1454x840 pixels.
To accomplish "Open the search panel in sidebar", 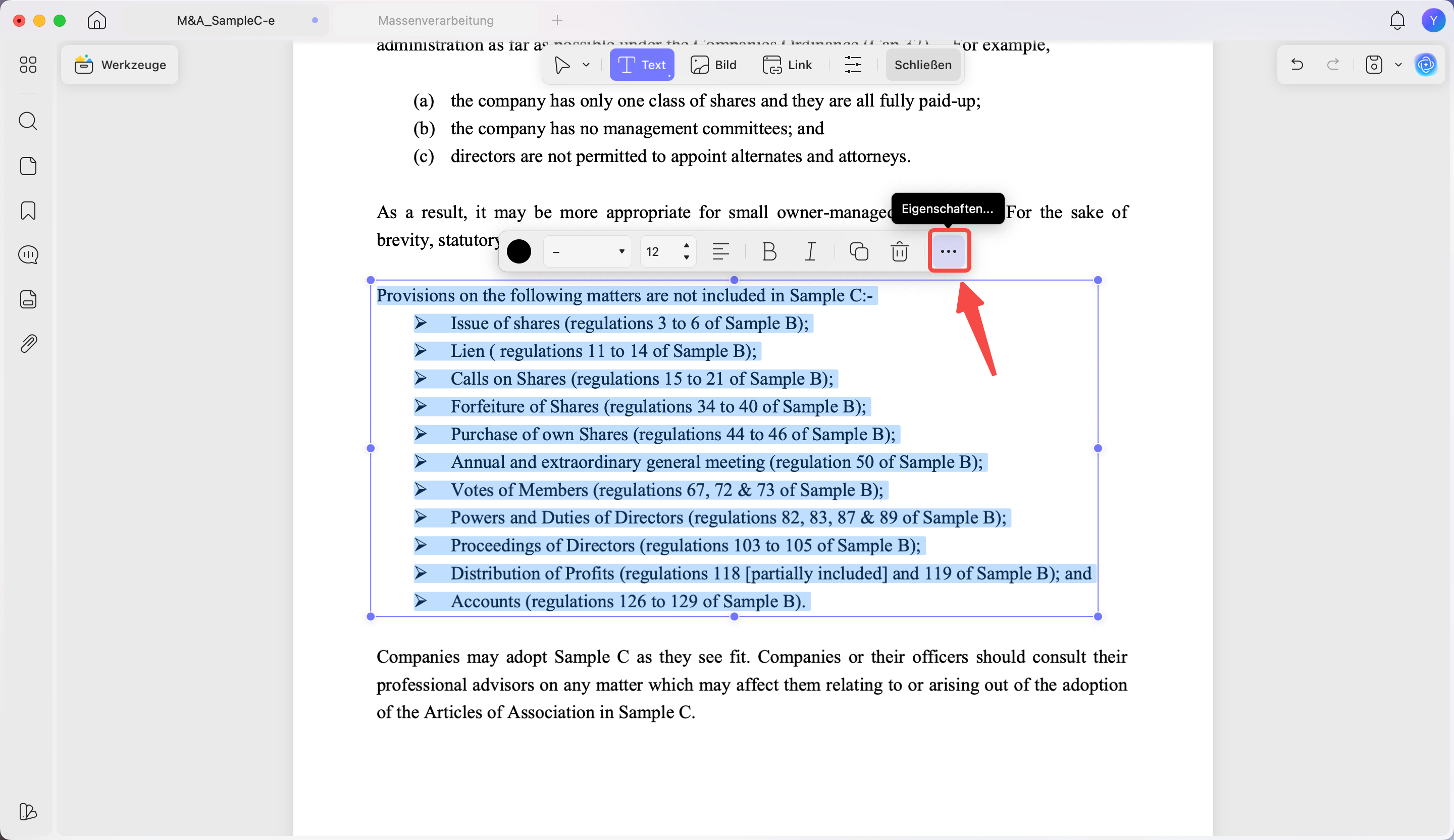I will pos(28,121).
